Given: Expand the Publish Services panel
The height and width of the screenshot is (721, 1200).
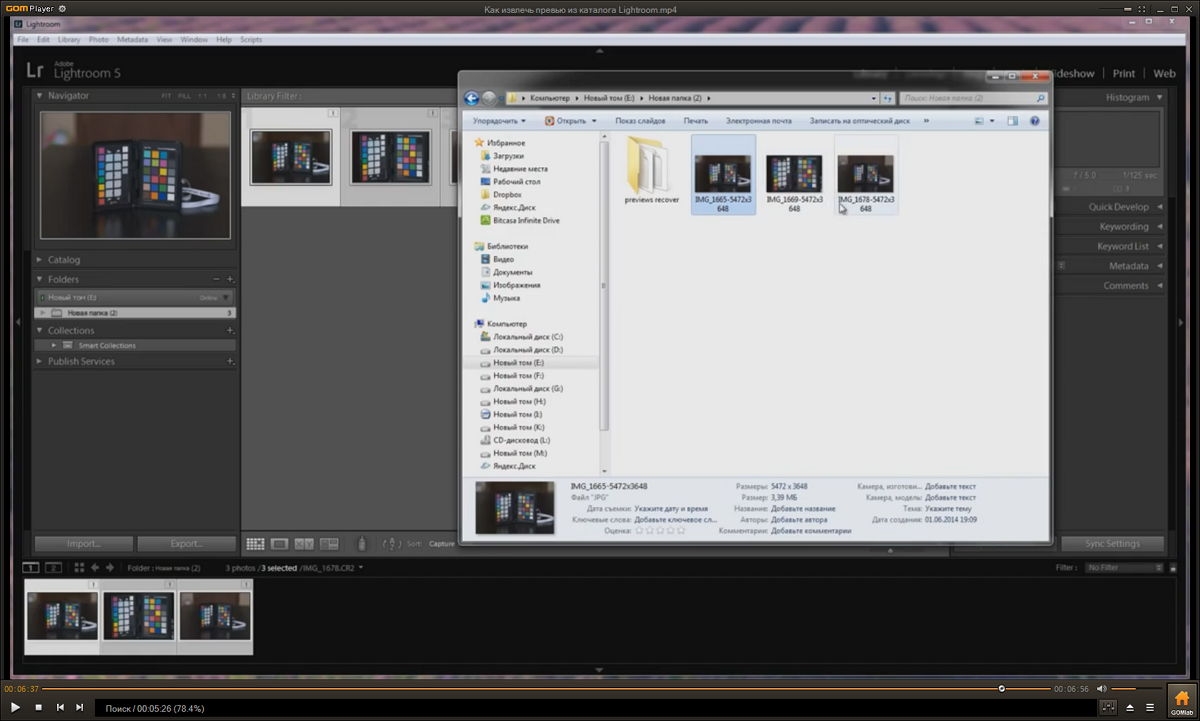Looking at the screenshot, I should tap(40, 362).
